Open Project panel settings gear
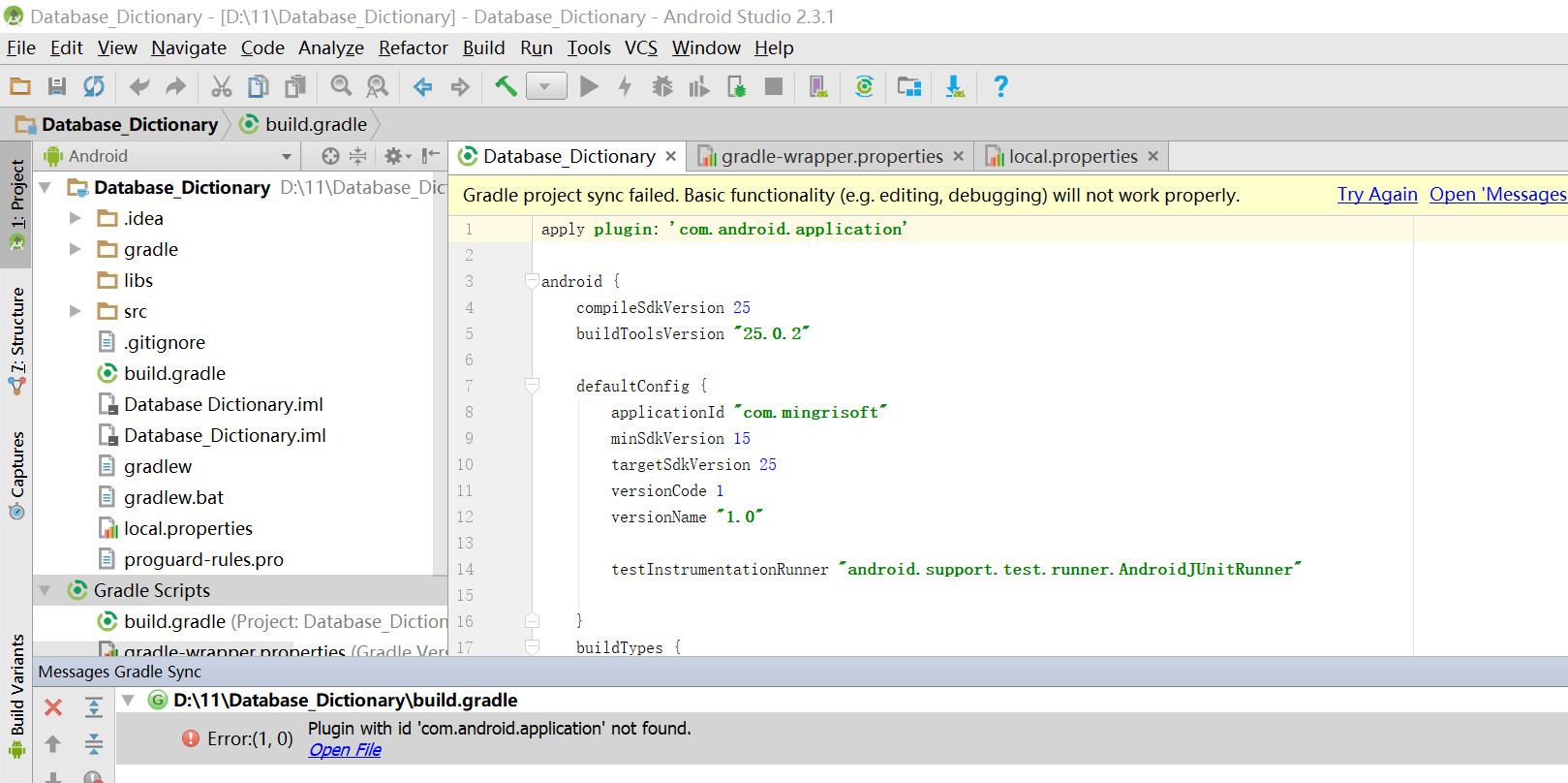This screenshot has height=783, width=1568. coord(397,156)
